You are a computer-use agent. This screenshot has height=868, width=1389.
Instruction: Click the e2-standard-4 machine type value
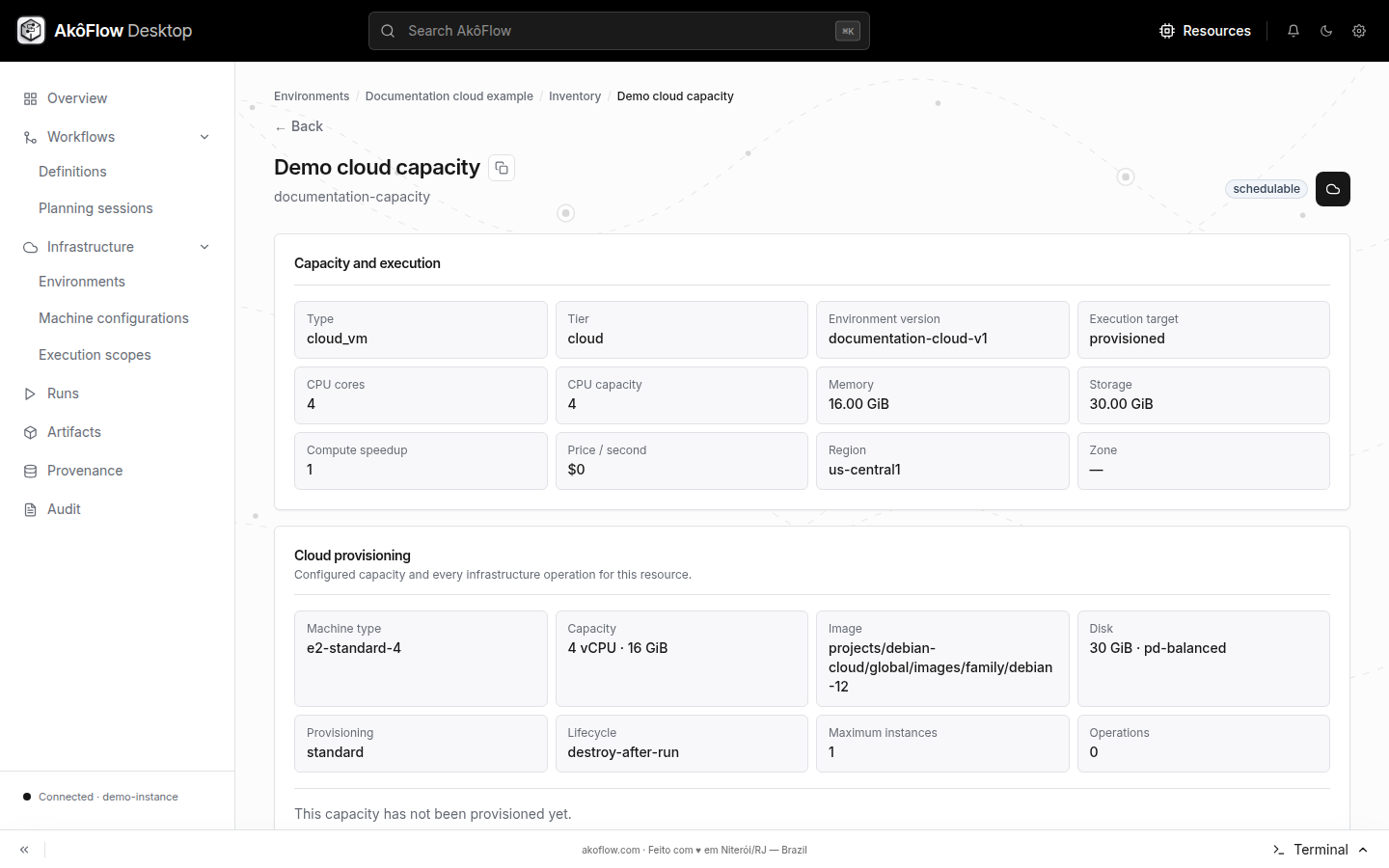[x=354, y=648]
